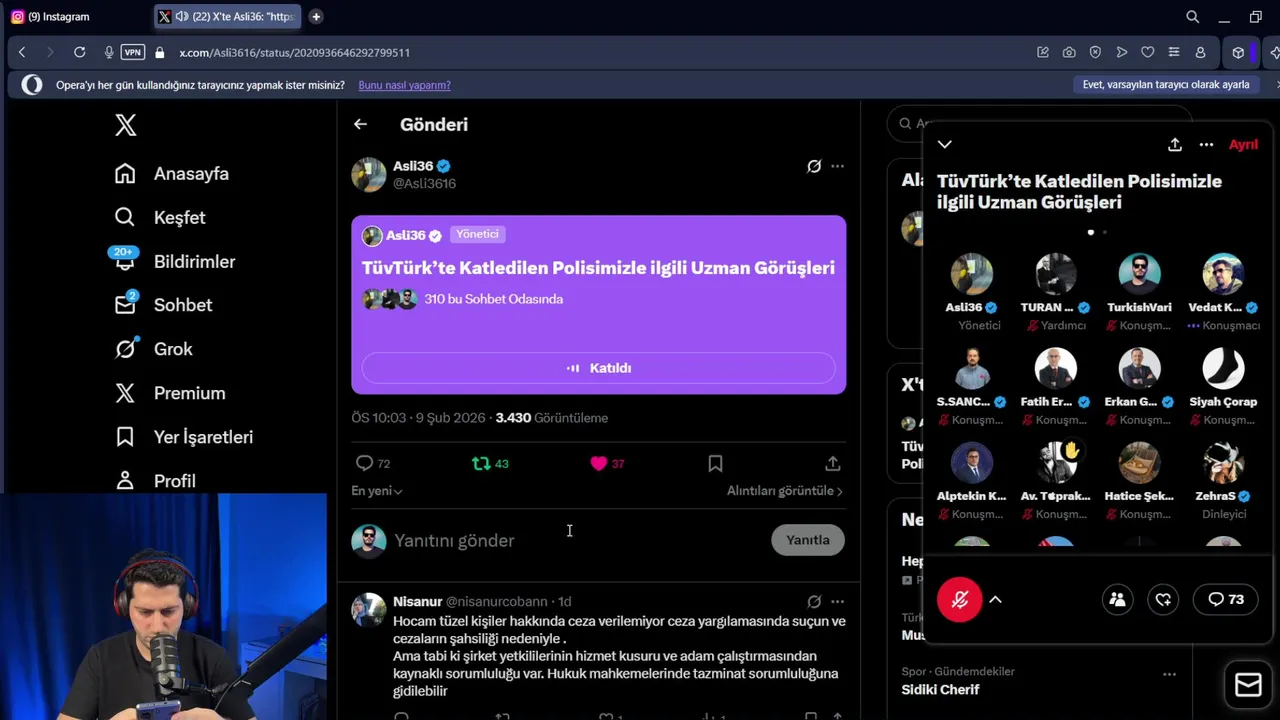This screenshot has height=720, width=1280.
Task: Open the floating messages envelope button
Action: pyautogui.click(x=1248, y=684)
